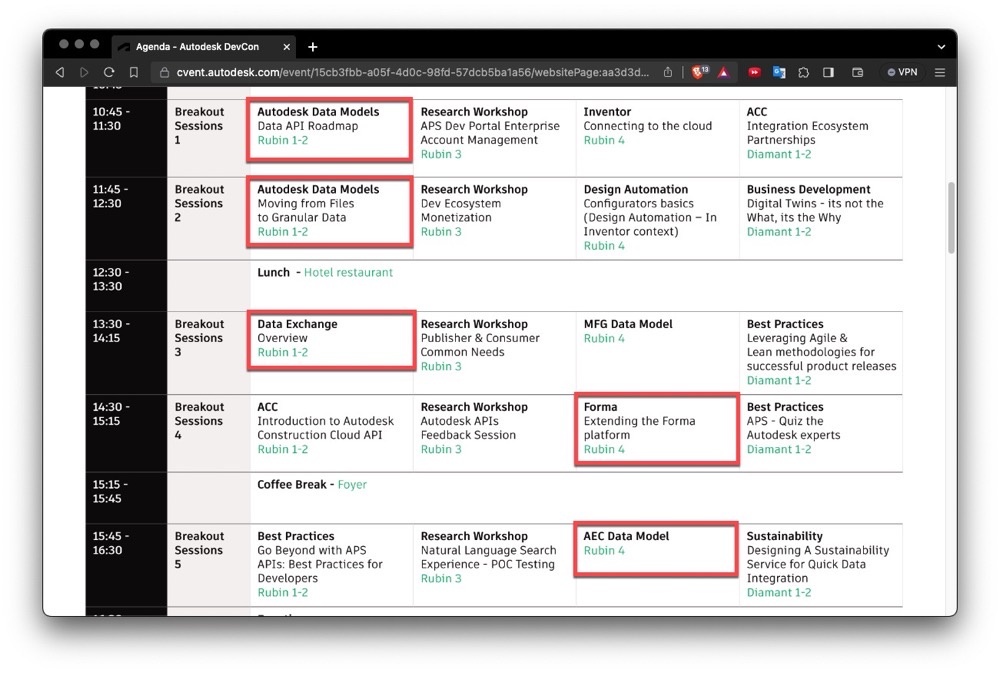
Task: Toggle the browser sidebar panel
Action: (x=829, y=72)
